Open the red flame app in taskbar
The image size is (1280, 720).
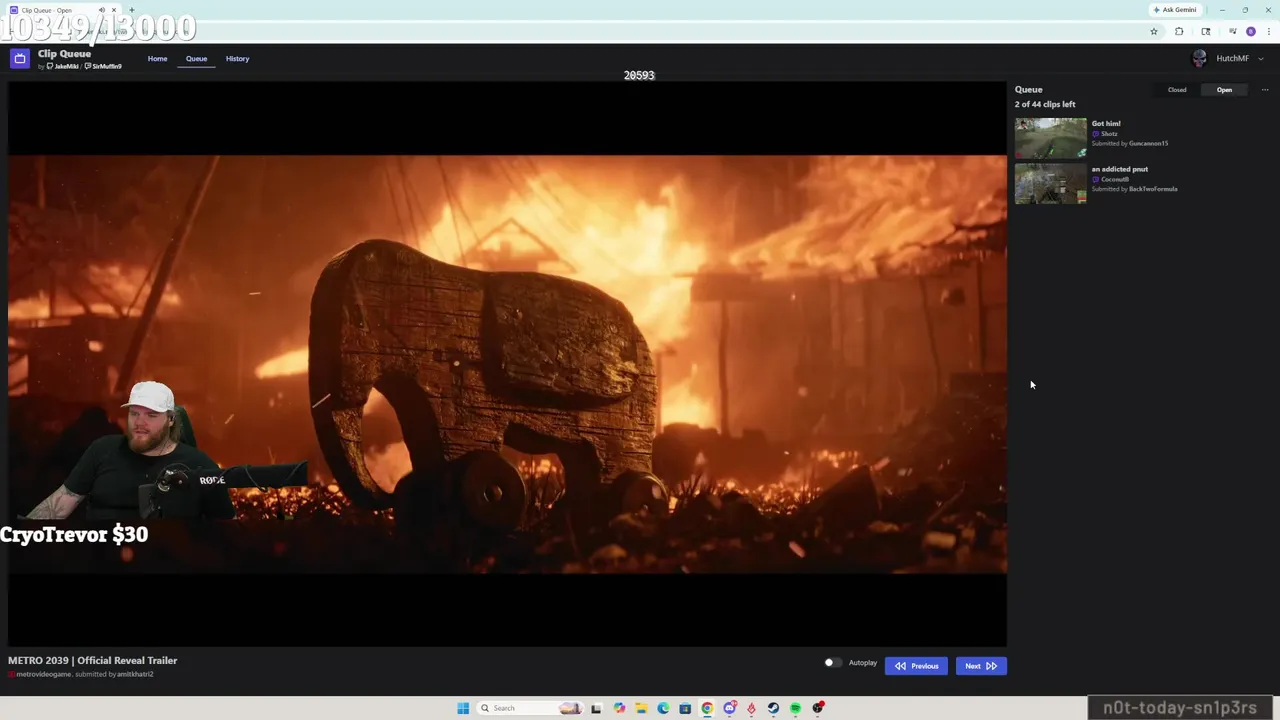click(751, 708)
